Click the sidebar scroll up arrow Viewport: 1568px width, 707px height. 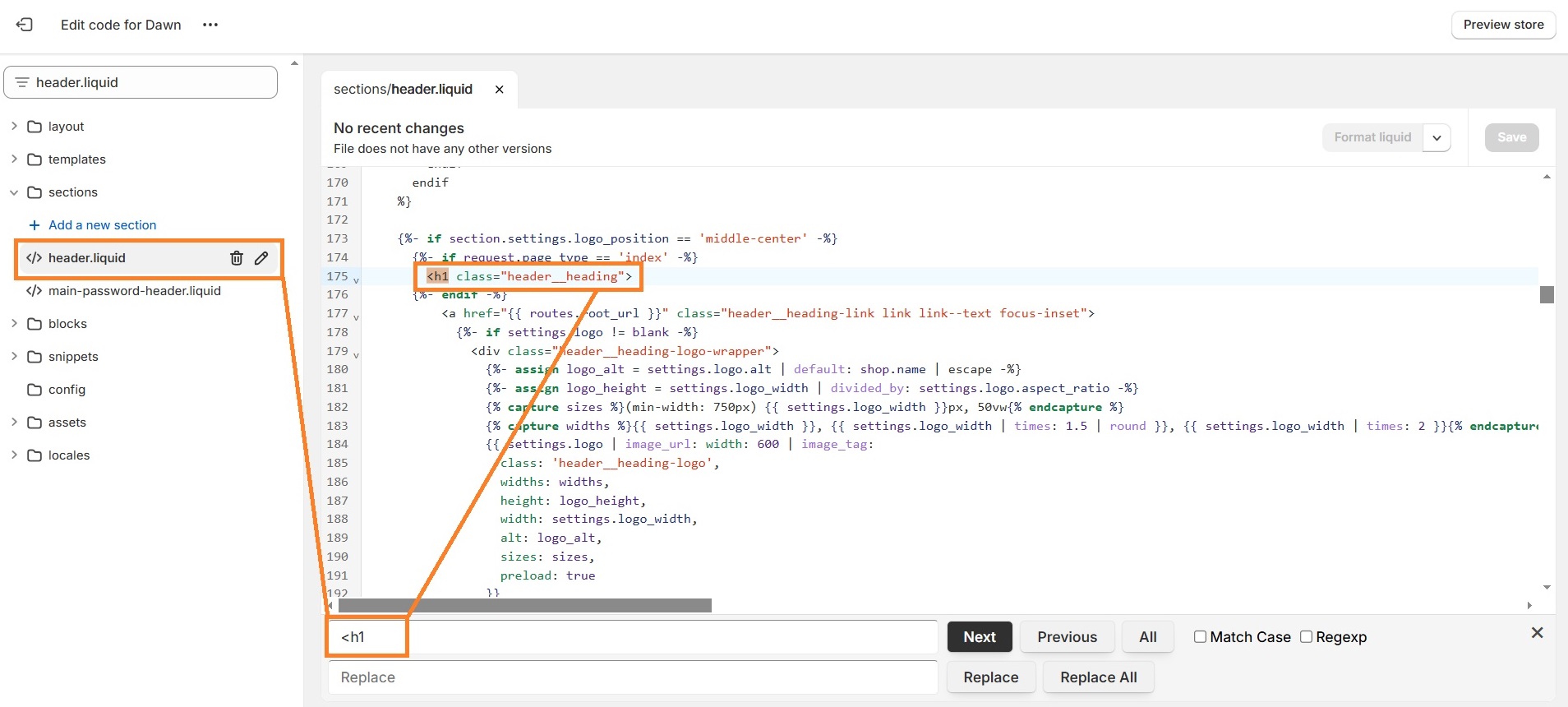295,63
